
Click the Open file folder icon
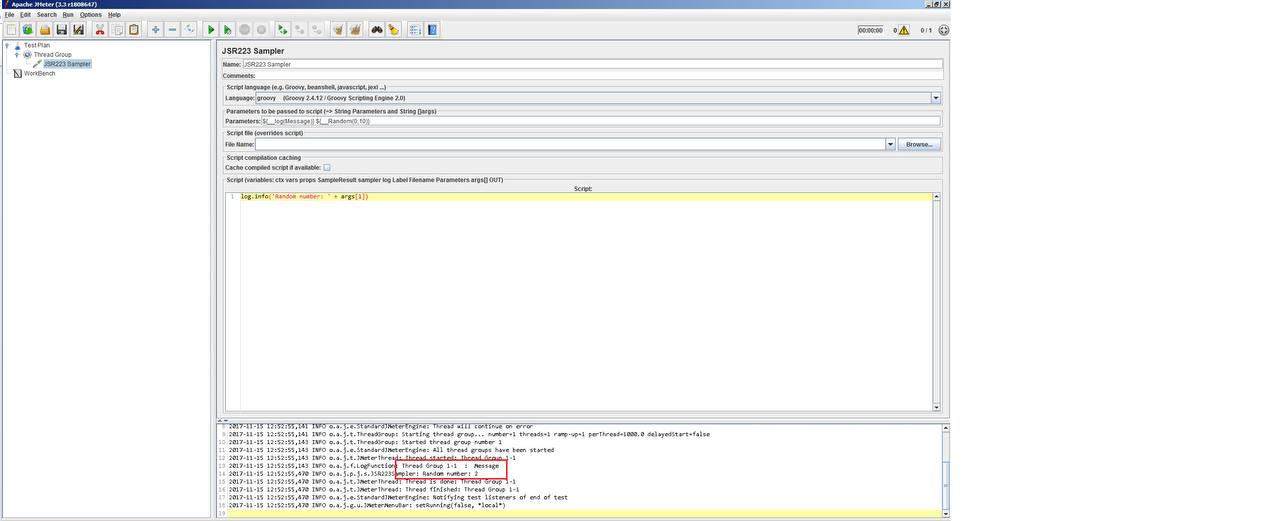[45, 30]
